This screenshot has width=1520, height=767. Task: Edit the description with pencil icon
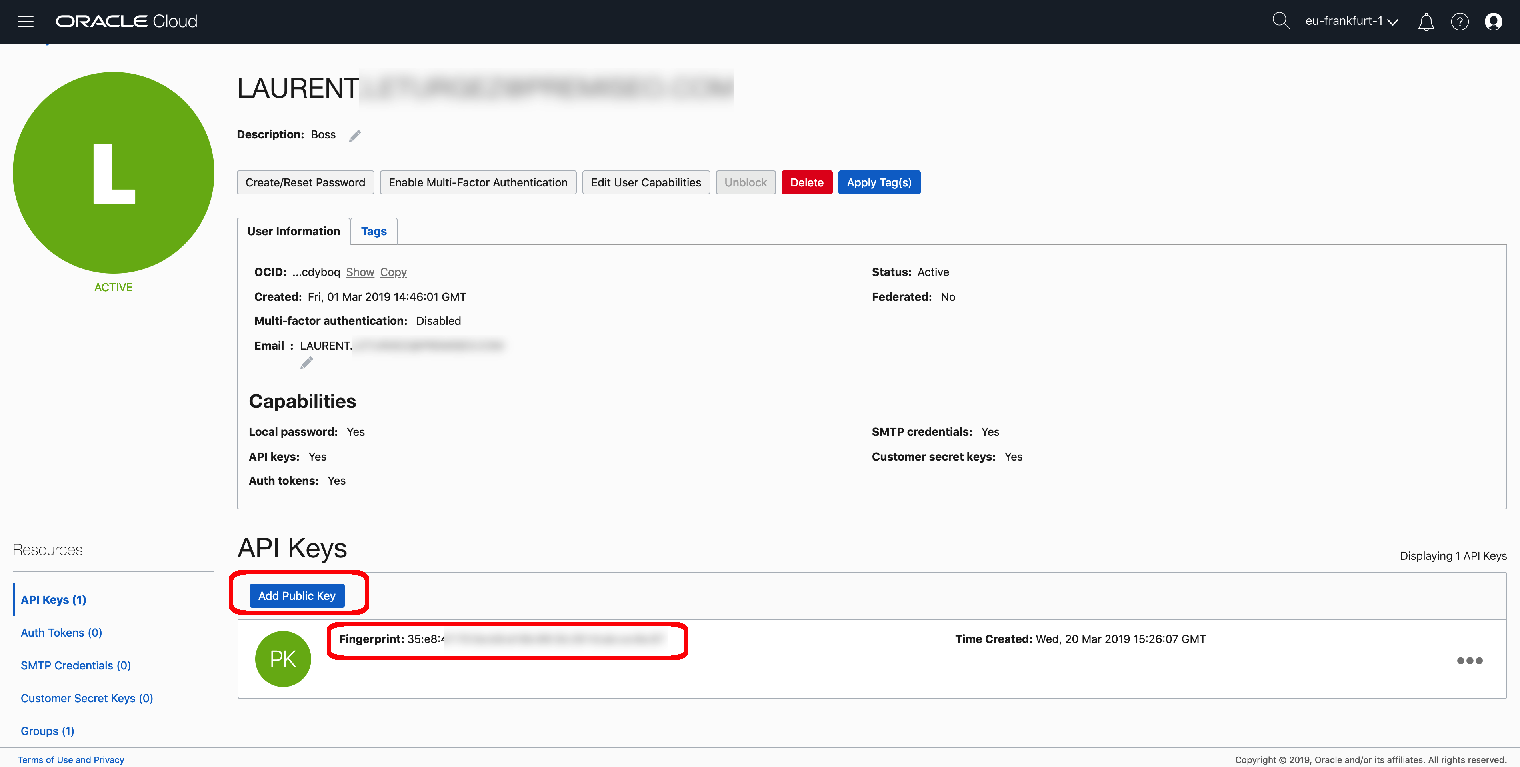pos(355,135)
